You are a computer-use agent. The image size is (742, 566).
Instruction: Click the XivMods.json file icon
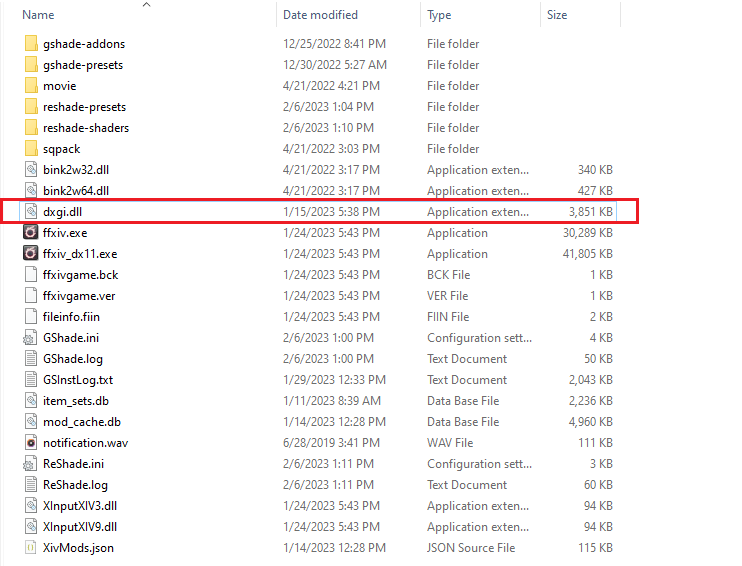click(x=31, y=548)
